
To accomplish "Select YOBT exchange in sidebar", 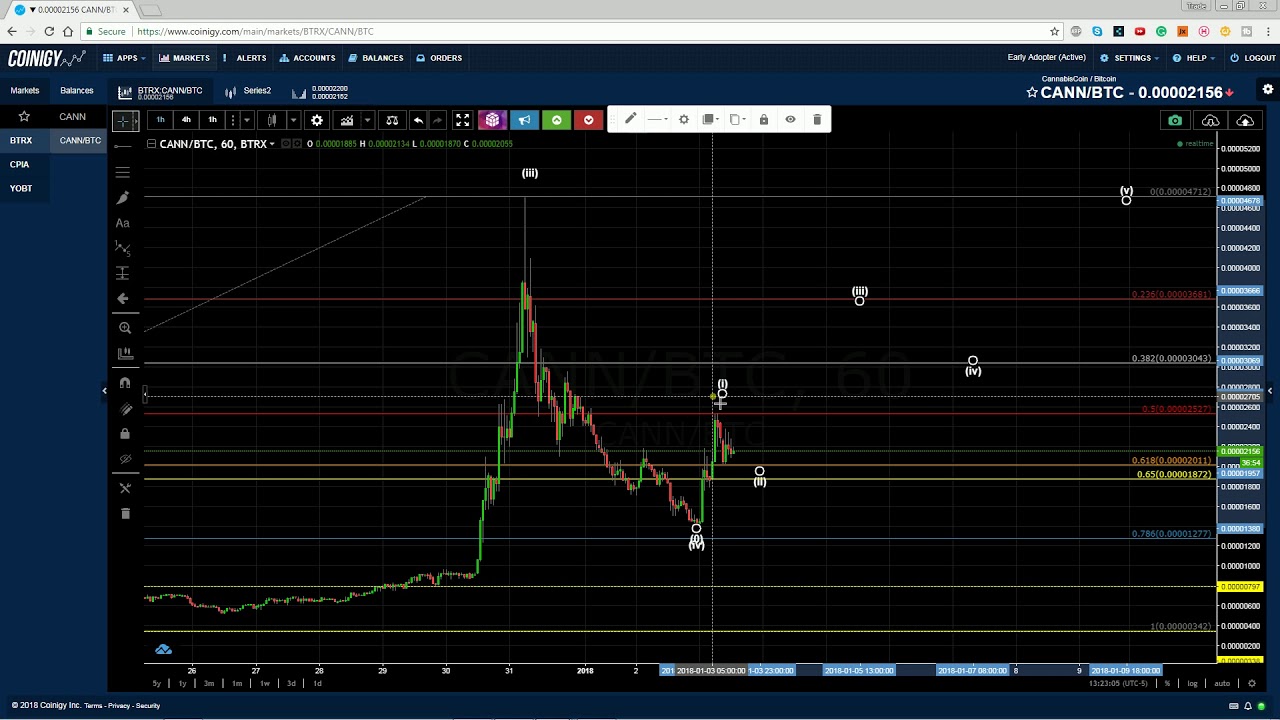I will pos(21,188).
